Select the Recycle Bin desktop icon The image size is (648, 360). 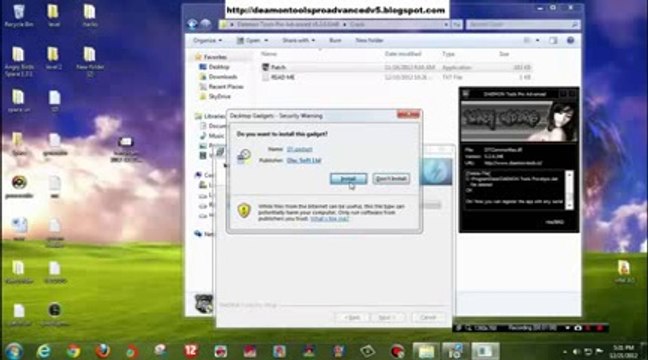coord(19,15)
